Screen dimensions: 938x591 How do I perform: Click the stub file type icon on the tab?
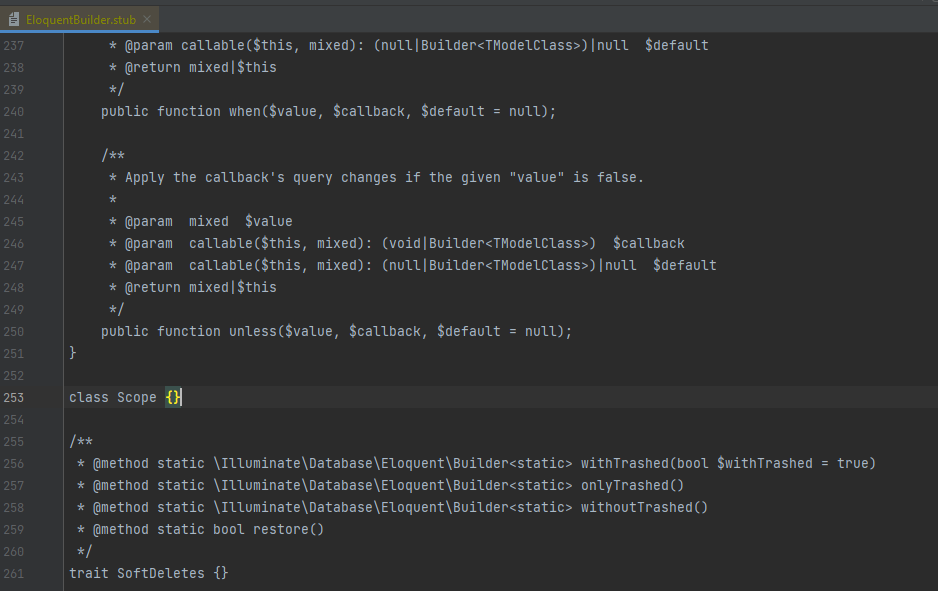[14, 17]
